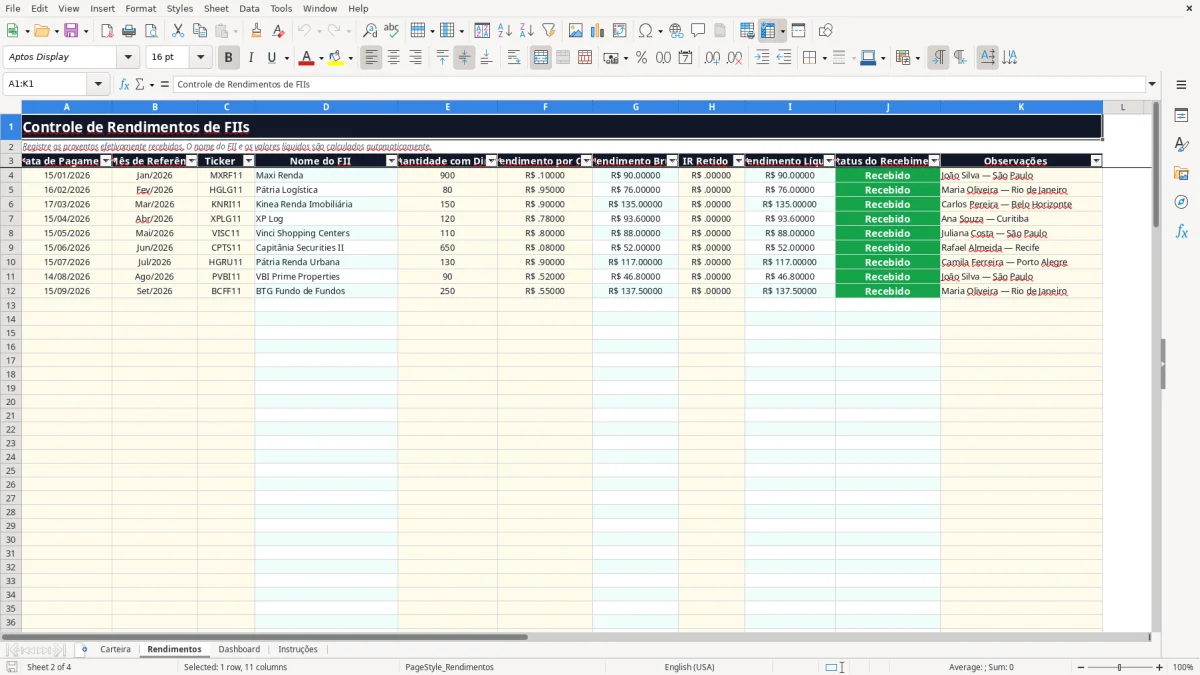1200x675 pixels.
Task: Toggle Wrap Text for cells
Action: coord(514,58)
